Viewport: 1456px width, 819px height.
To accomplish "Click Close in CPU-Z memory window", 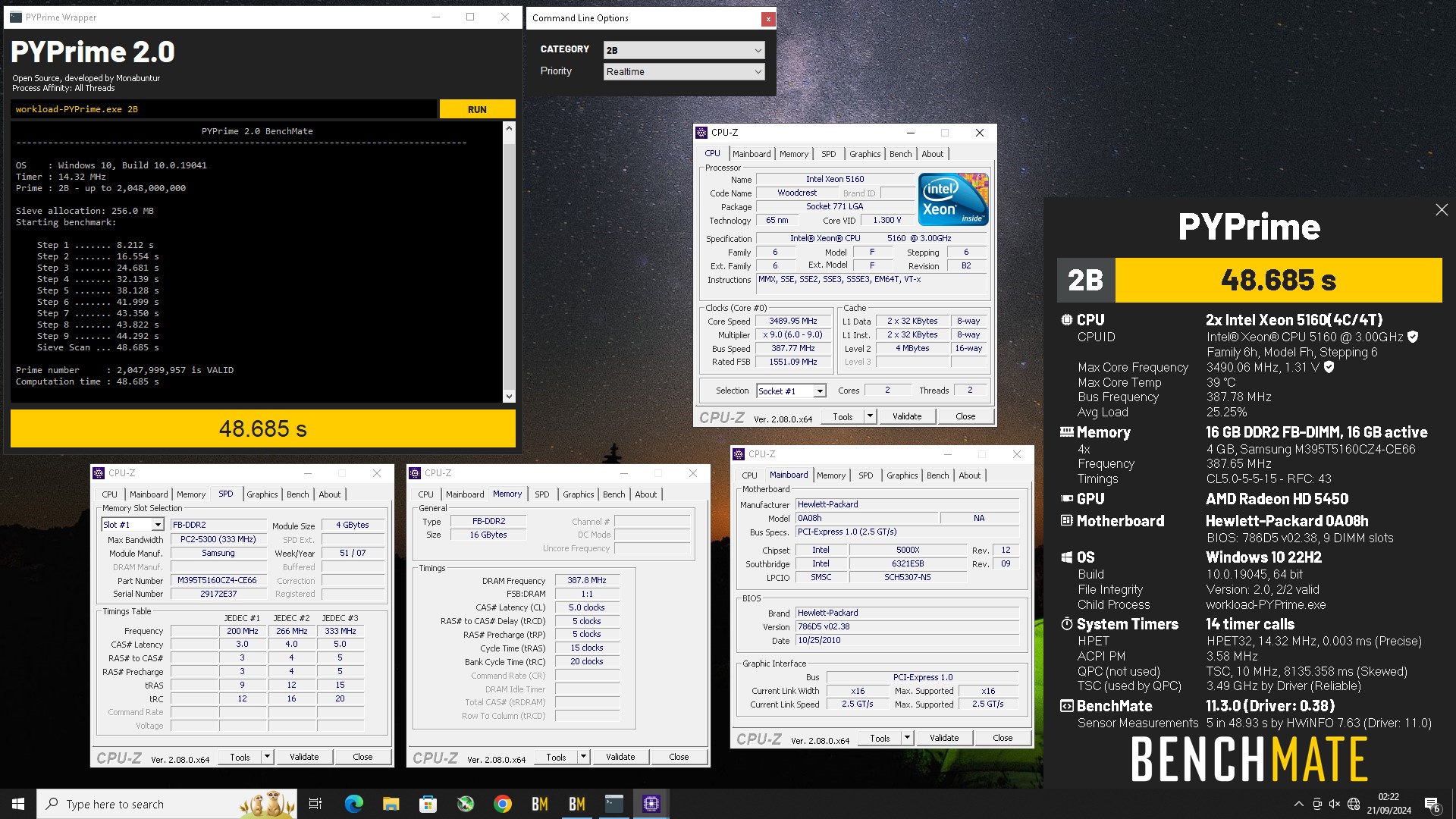I will [679, 757].
